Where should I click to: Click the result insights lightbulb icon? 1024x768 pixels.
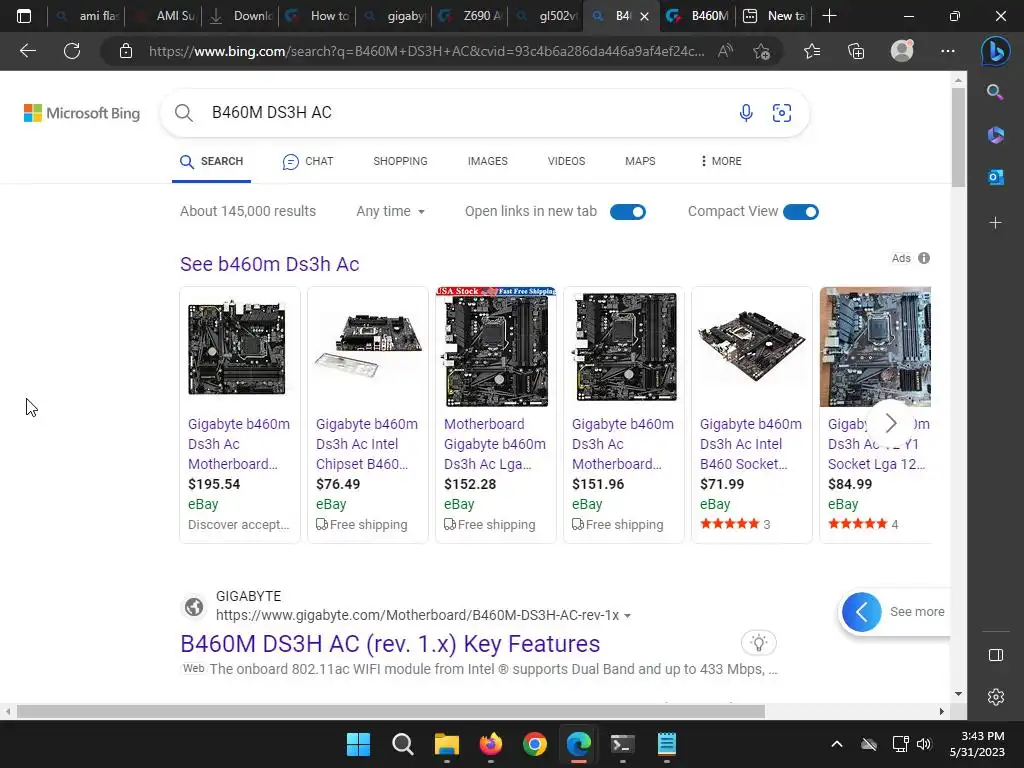point(758,643)
